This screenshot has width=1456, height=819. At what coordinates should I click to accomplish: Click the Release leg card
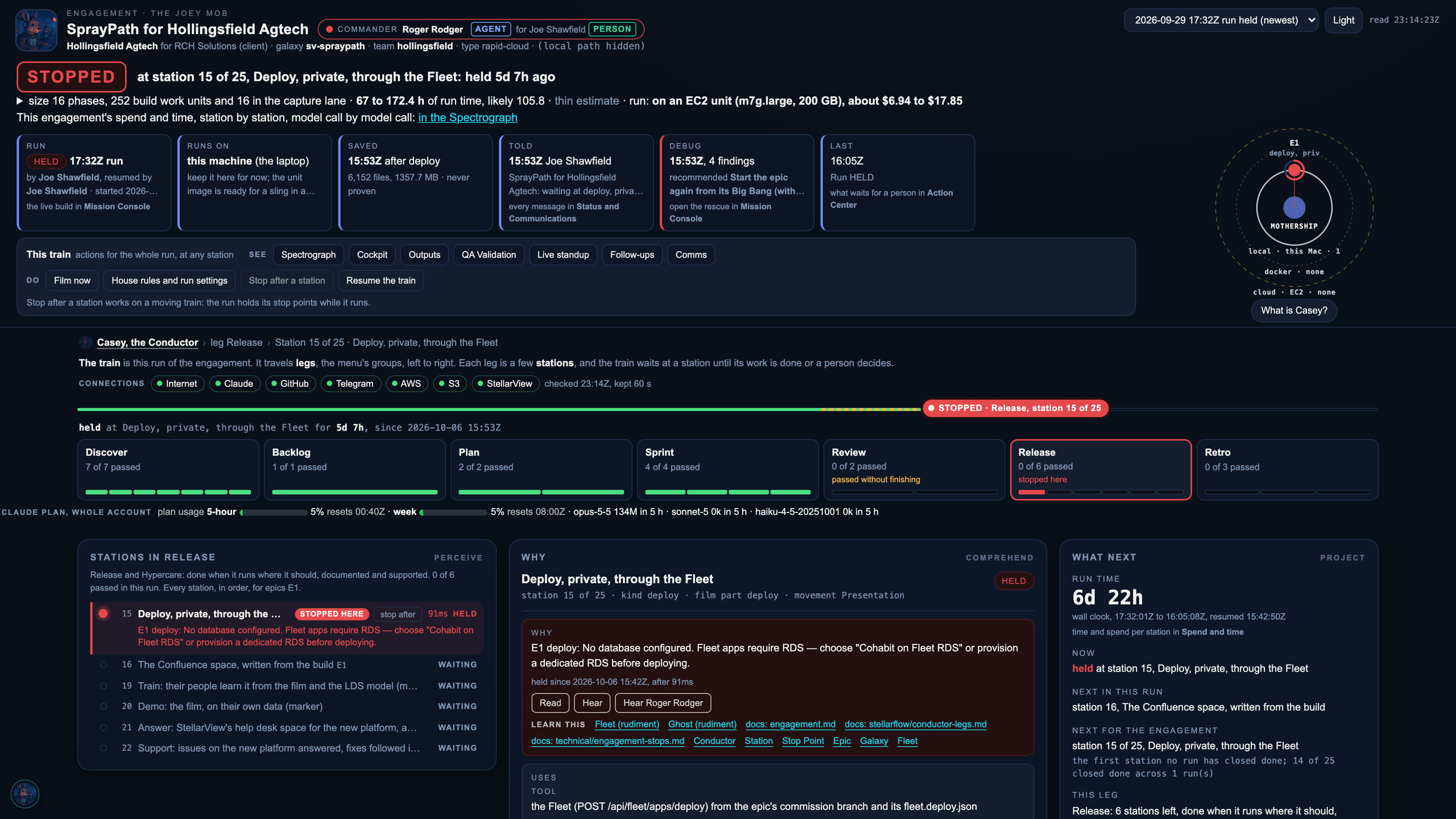(1101, 470)
